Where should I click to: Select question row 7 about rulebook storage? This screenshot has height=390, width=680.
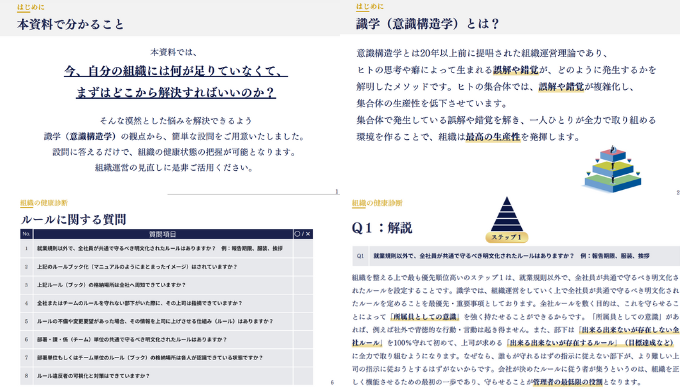pos(167,357)
